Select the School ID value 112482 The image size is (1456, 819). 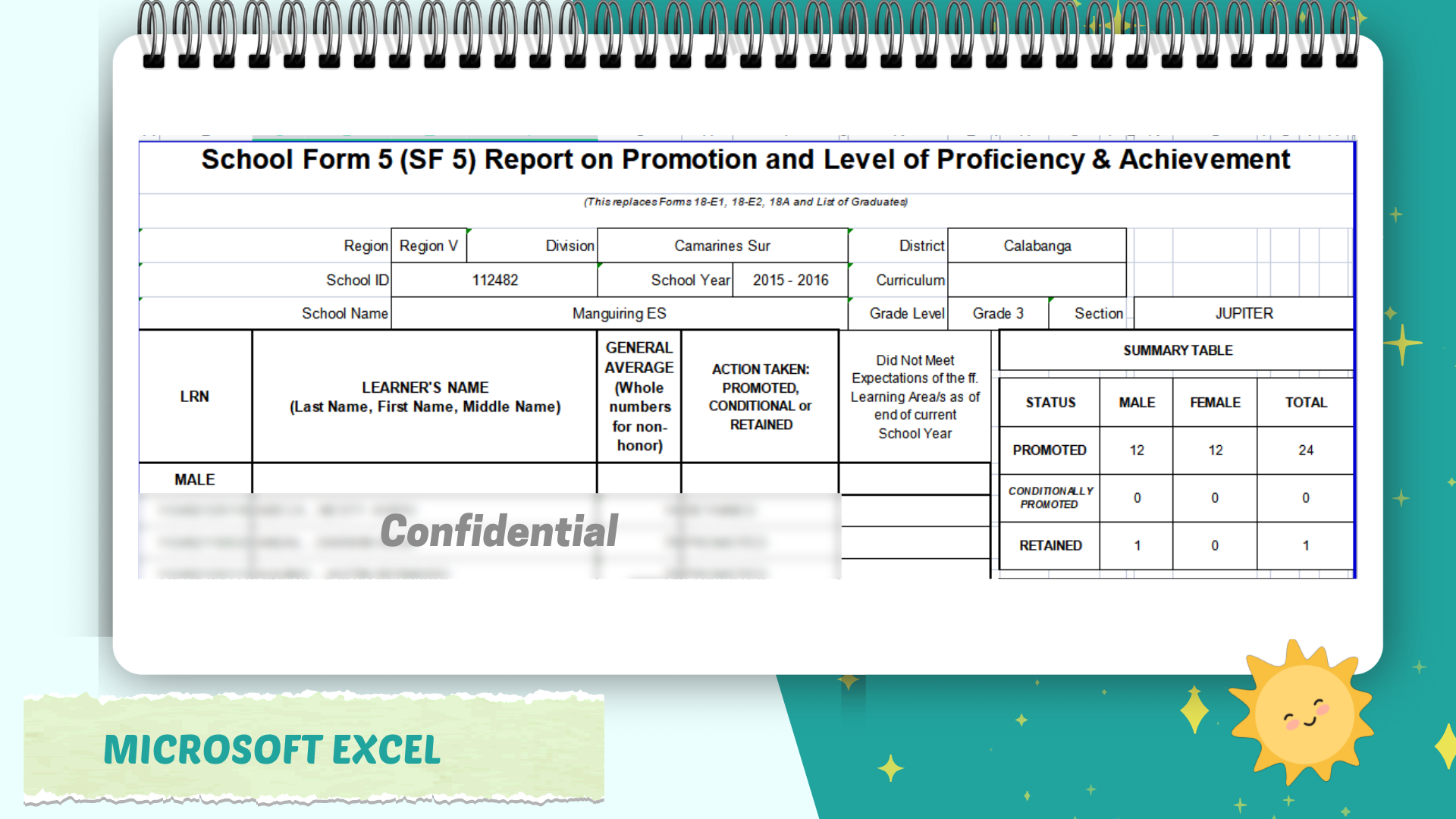[494, 280]
